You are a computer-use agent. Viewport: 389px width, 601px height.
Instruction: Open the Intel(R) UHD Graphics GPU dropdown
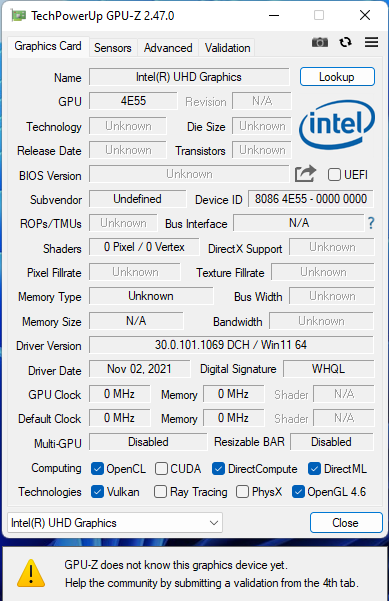(115, 523)
